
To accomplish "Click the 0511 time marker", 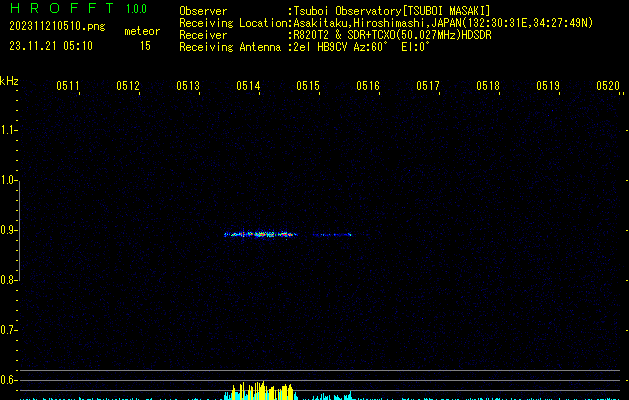I will tap(68, 87).
